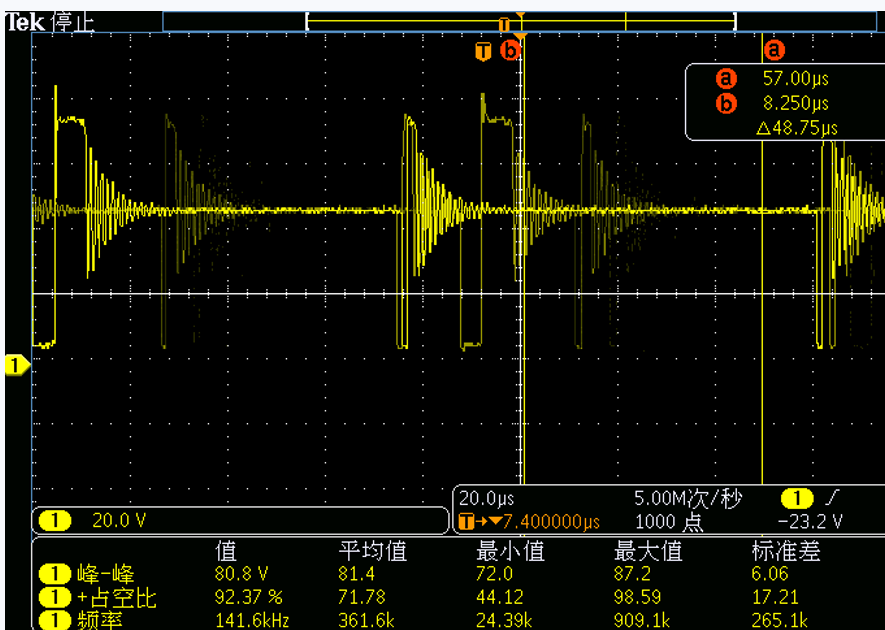
Task: Click channel 1 badge next to 20.0 V
Action: click(54, 520)
